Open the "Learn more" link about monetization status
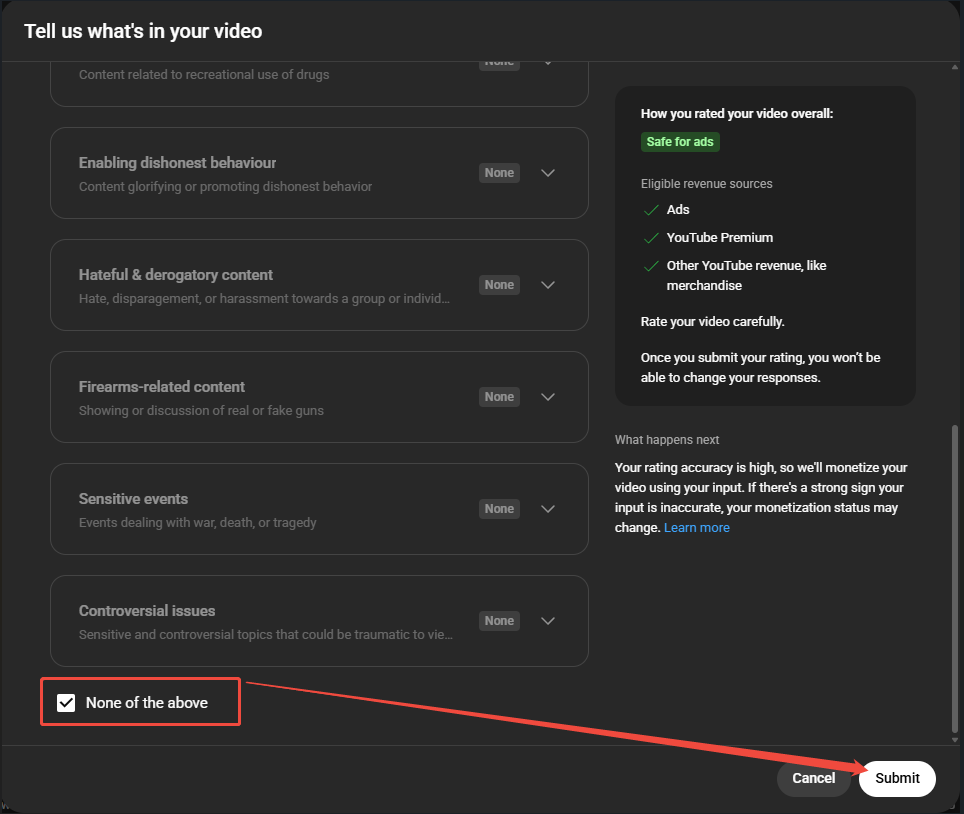 [x=696, y=527]
